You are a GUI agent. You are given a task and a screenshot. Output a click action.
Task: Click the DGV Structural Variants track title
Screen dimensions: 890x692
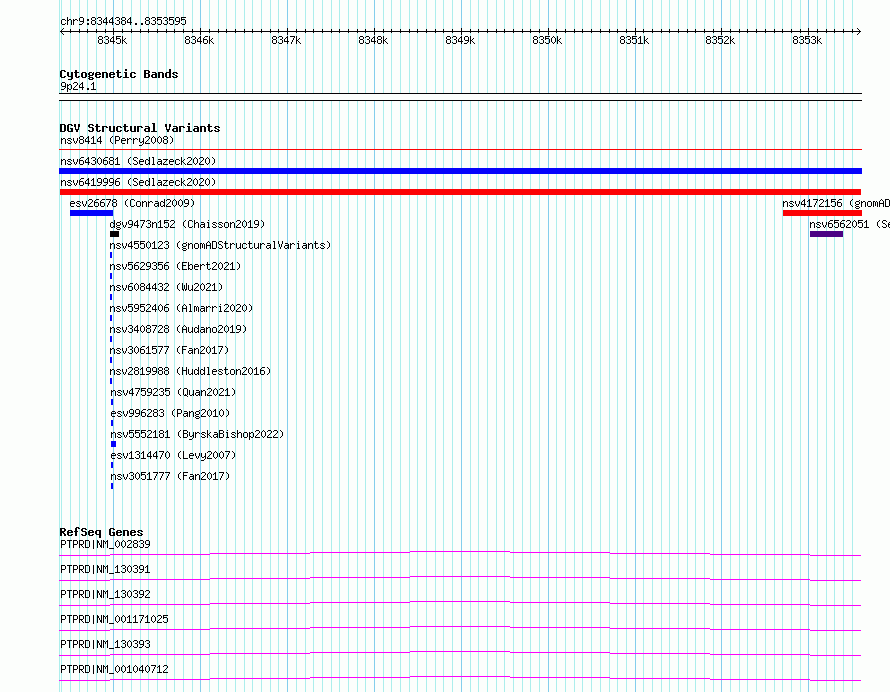[x=140, y=128]
